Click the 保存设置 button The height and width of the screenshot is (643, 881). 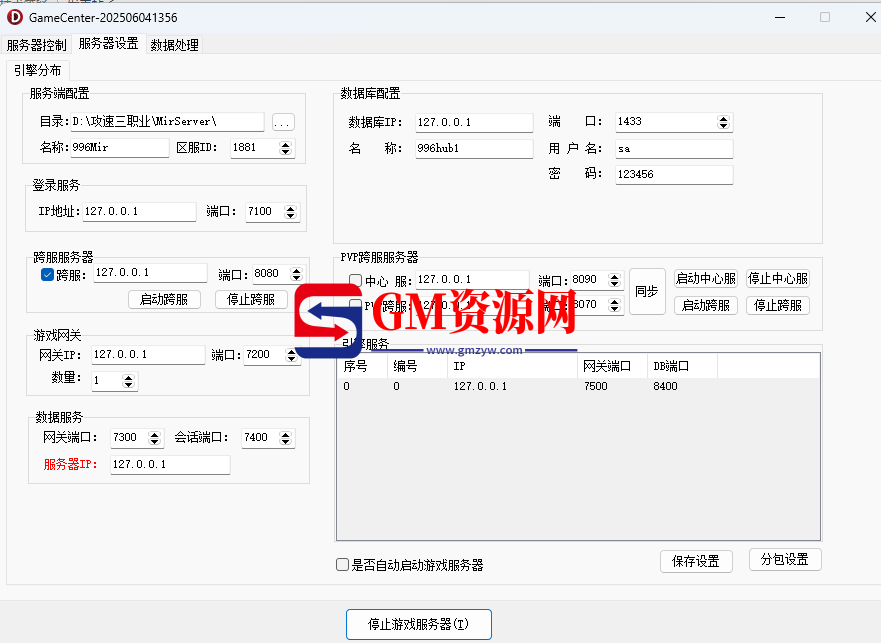[696, 562]
